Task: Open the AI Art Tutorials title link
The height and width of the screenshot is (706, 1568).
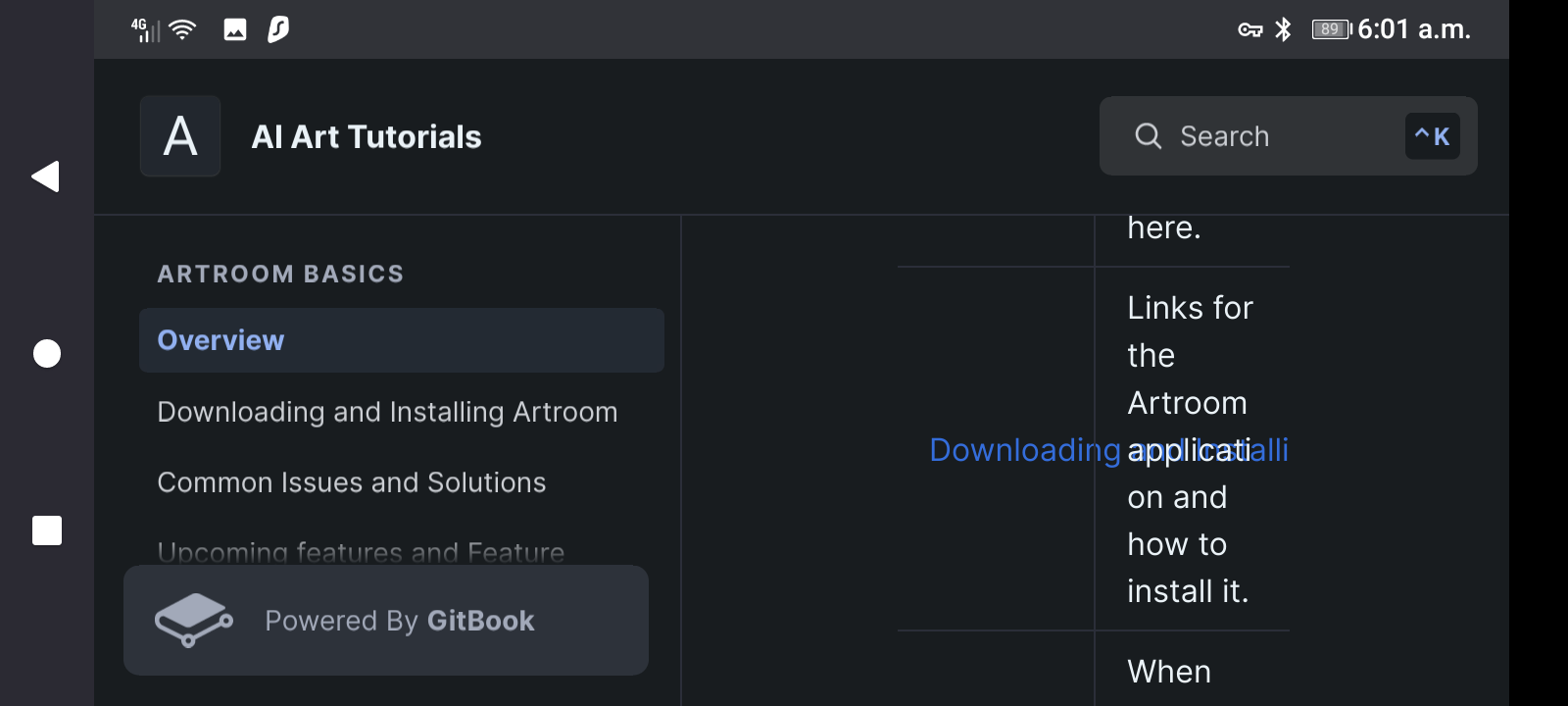Action: (x=367, y=136)
